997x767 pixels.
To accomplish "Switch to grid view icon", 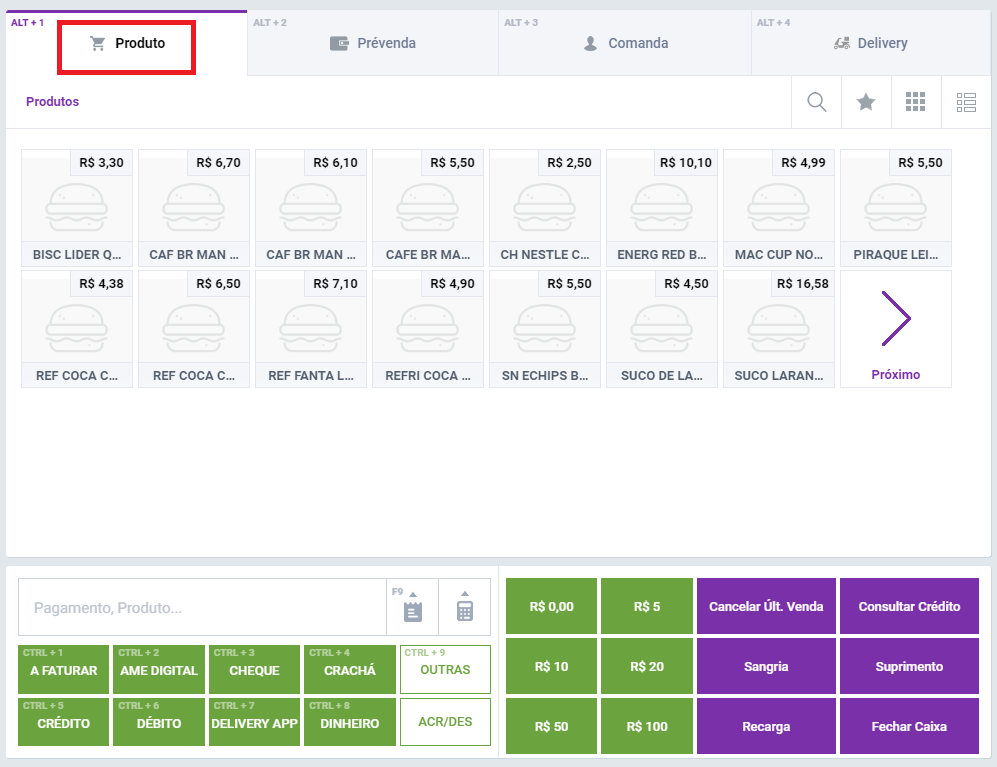I will click(915, 102).
